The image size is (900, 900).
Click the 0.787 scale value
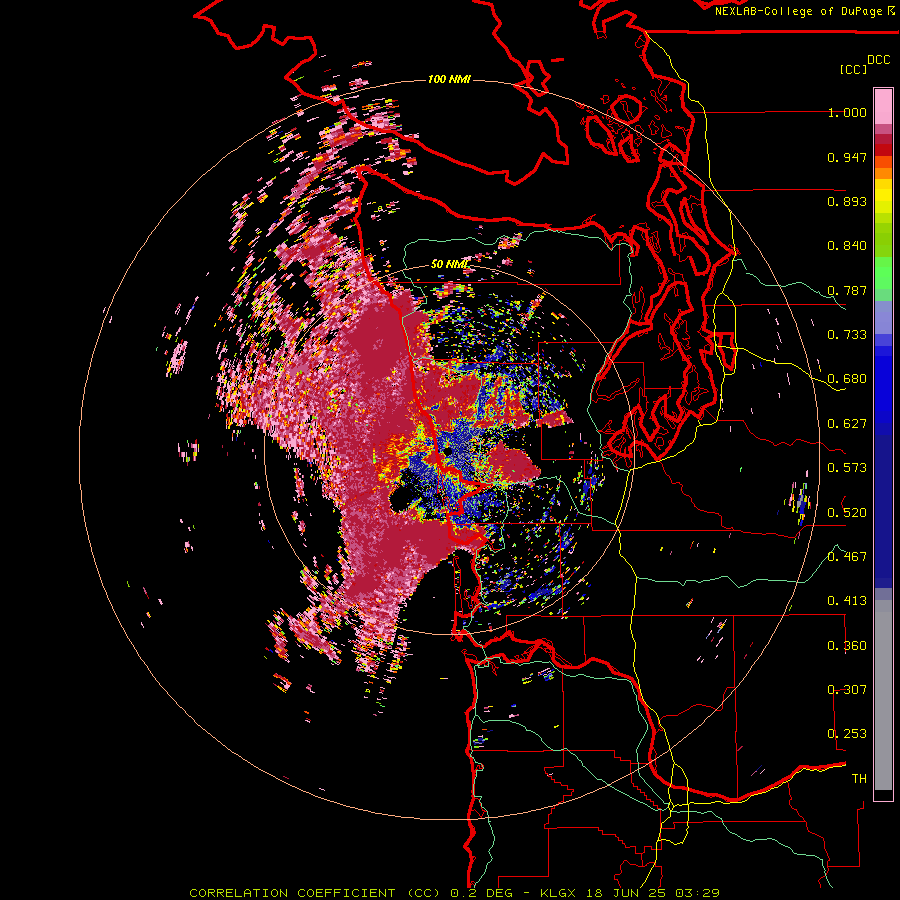pos(847,290)
